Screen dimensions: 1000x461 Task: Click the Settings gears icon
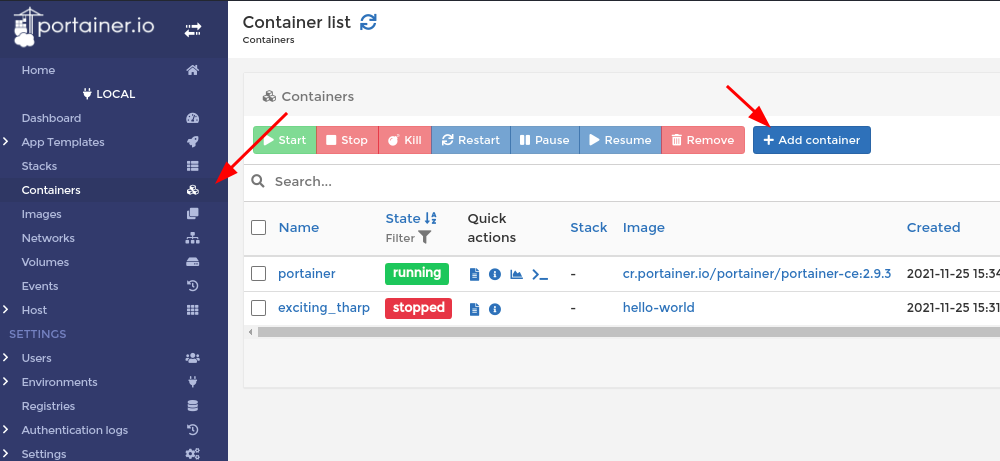pos(193,454)
